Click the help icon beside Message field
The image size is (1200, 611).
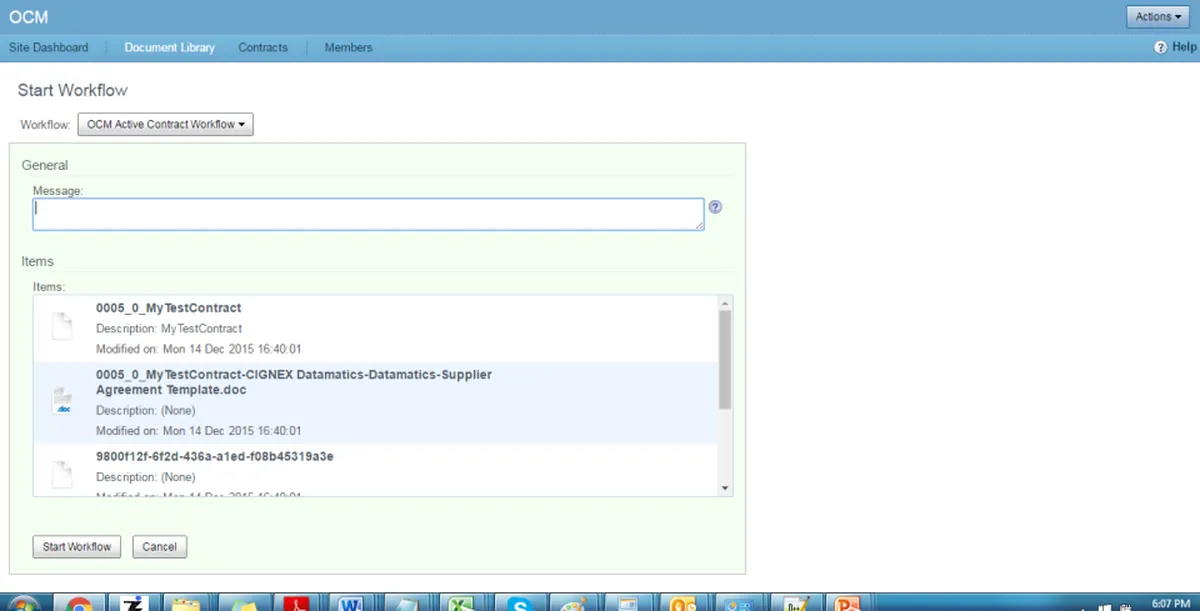coord(715,207)
